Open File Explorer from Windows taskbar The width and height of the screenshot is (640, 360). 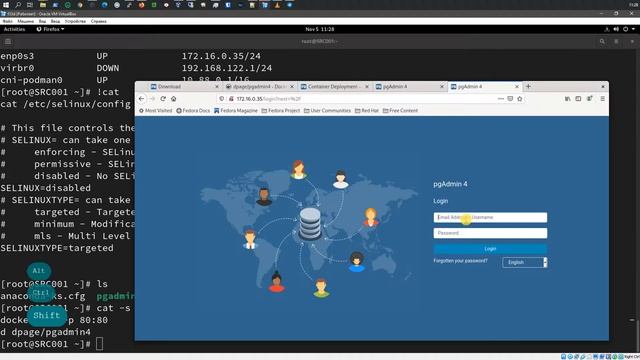tap(43, 5)
